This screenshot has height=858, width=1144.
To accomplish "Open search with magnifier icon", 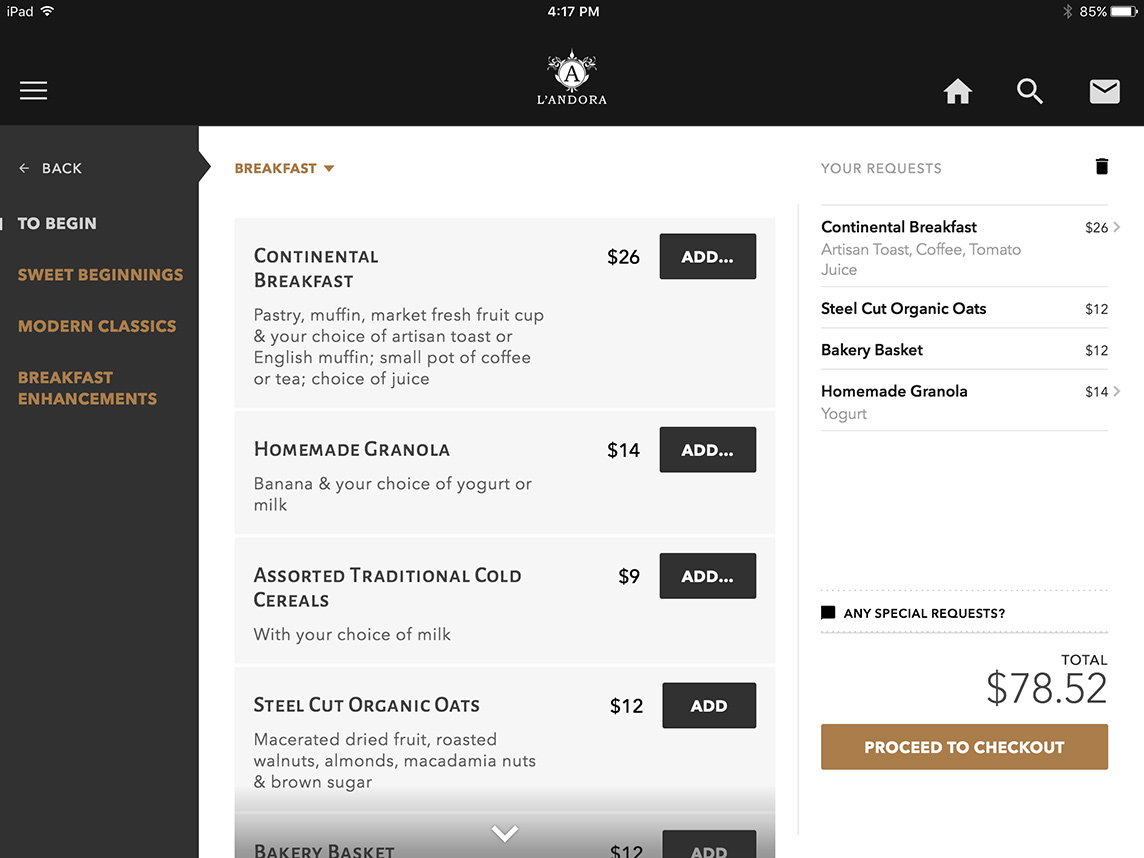I will 1029,91.
